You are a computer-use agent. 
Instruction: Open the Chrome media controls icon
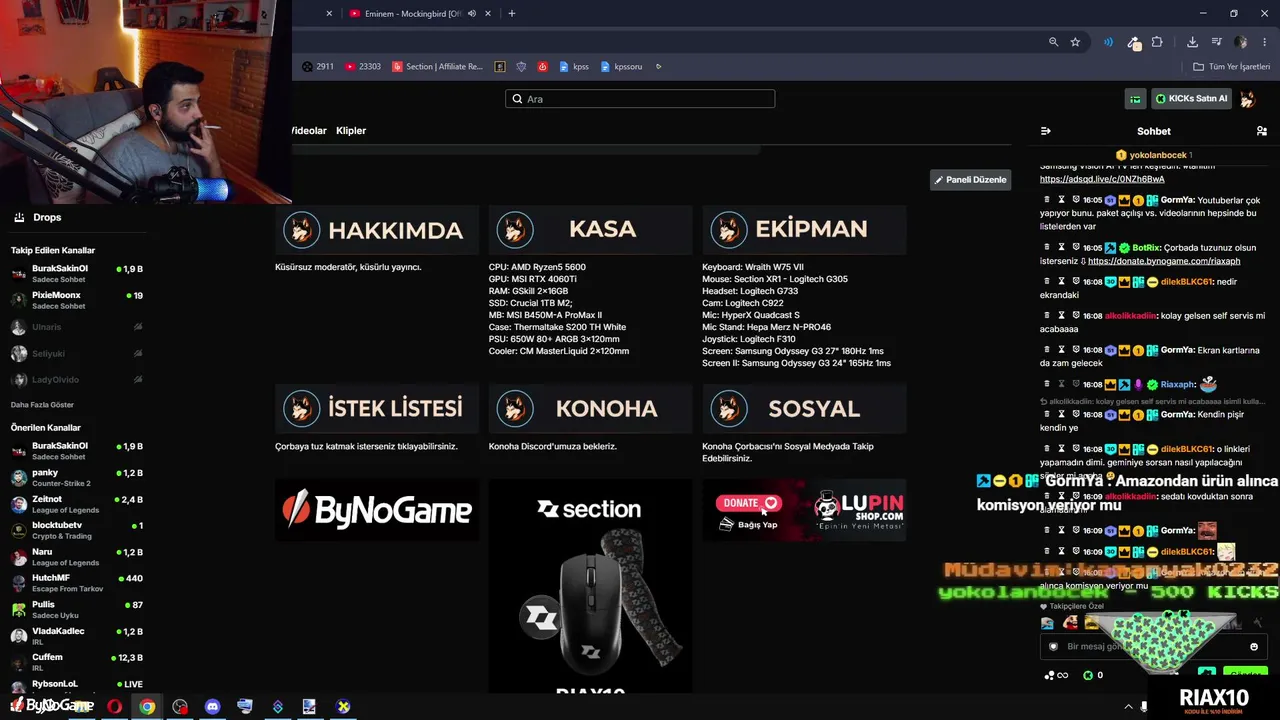[x=1217, y=42]
